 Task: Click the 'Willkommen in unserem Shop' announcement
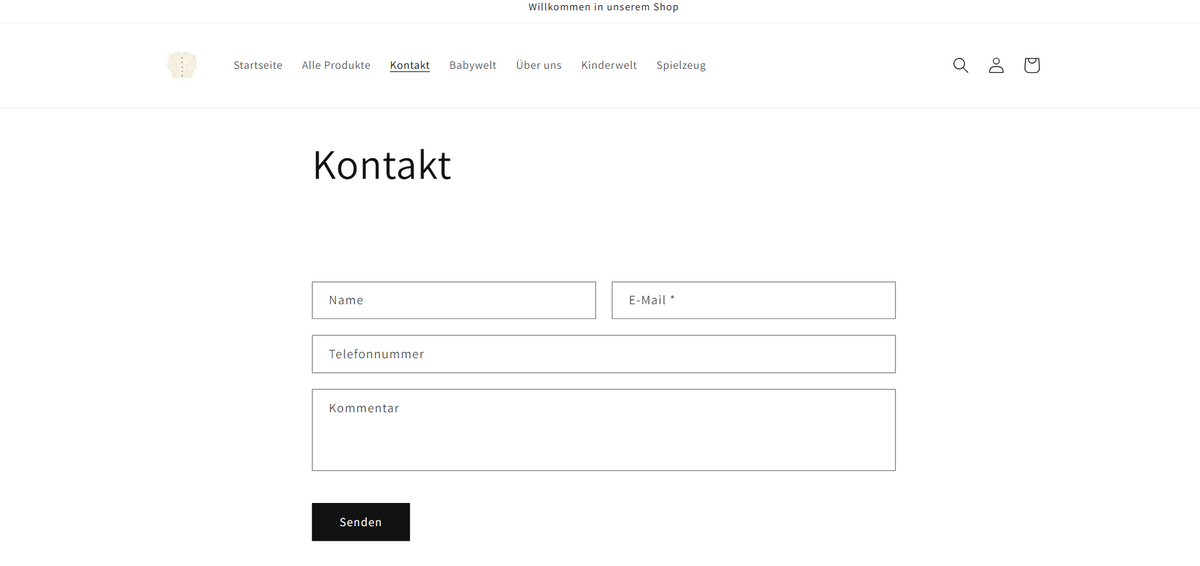(x=604, y=7)
